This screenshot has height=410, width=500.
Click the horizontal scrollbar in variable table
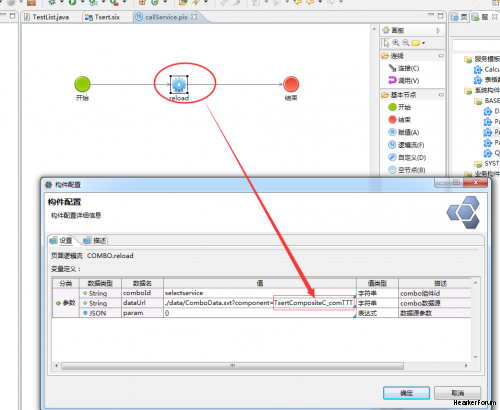point(233,366)
